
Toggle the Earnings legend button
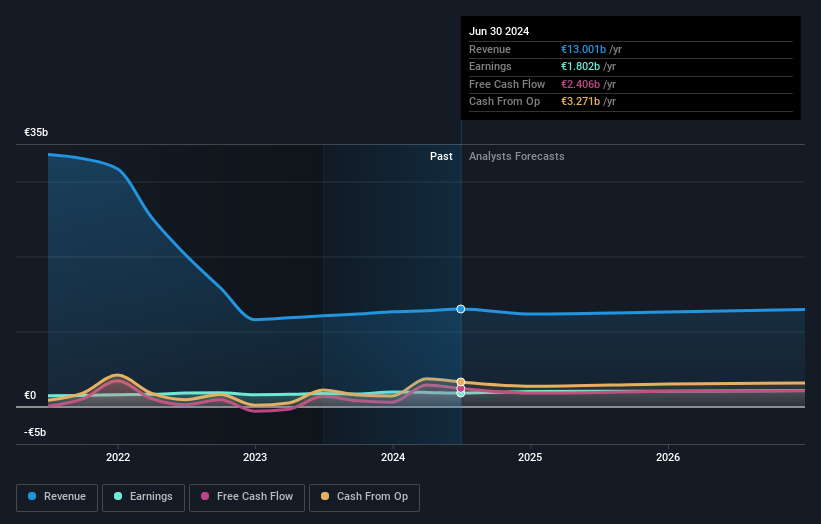click(143, 497)
